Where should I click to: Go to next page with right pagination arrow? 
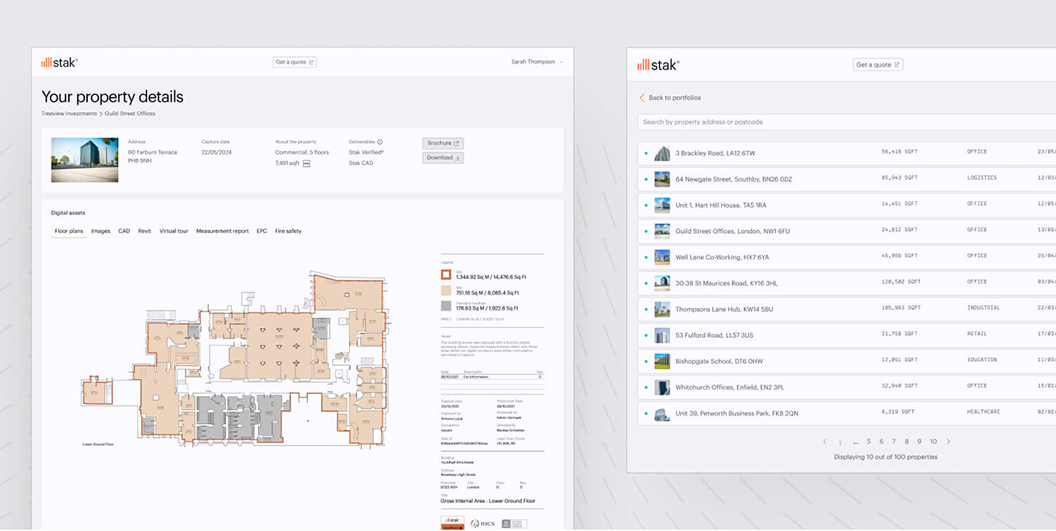[948, 441]
